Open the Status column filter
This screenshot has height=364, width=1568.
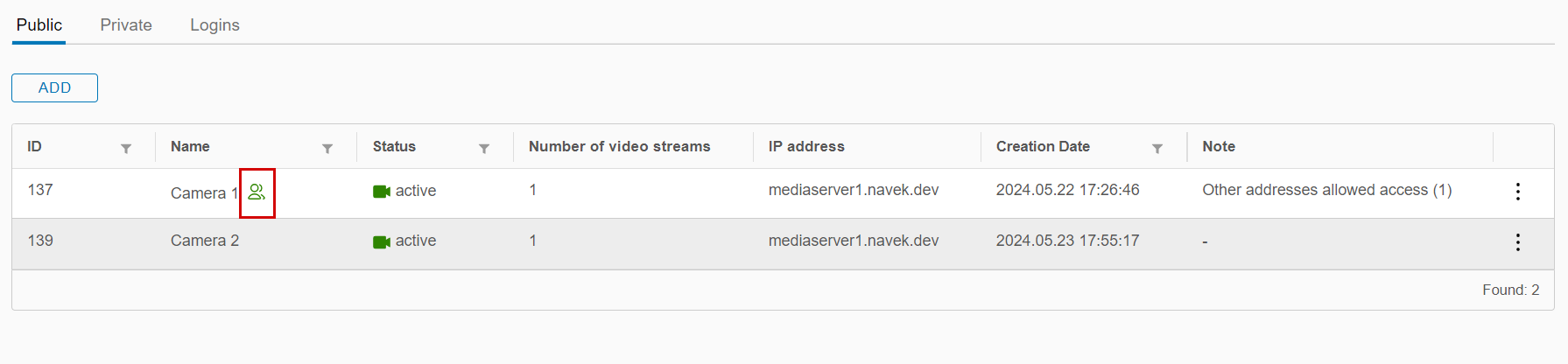[x=484, y=148]
